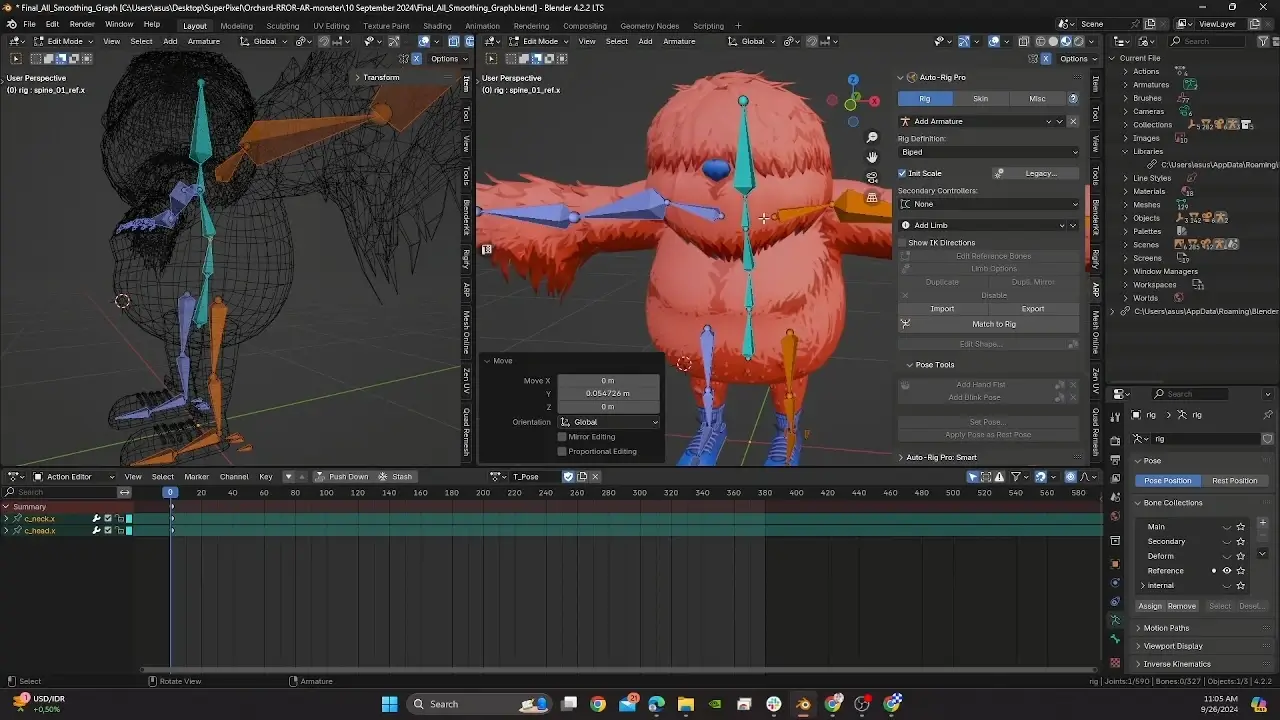Enable the Show IK Directions checkbox
Screen dimensions: 1280x720
pyautogui.click(x=902, y=243)
